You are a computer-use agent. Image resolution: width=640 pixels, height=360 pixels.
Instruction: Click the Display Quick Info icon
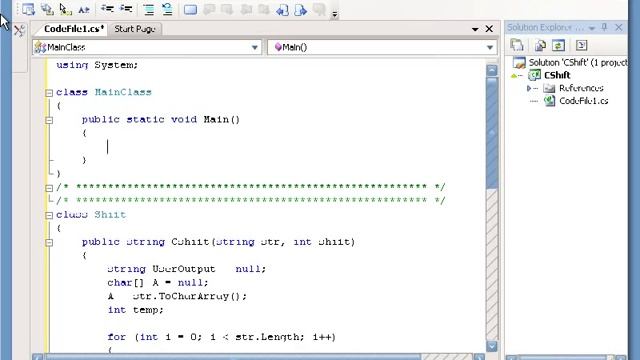coord(65,9)
